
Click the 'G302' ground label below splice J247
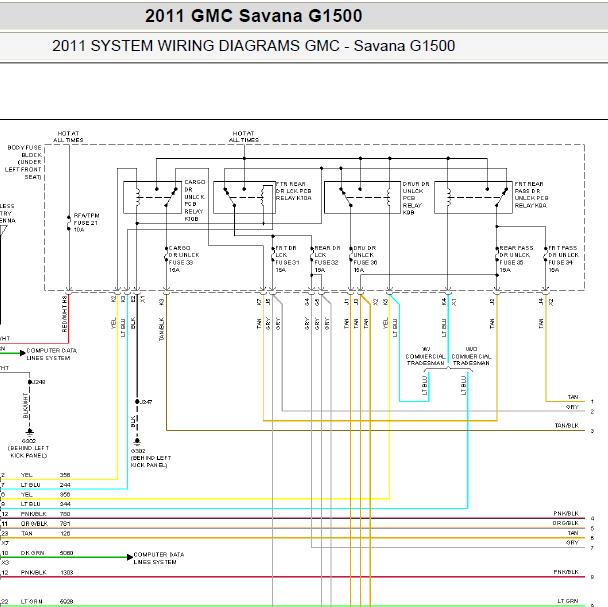[150, 458]
